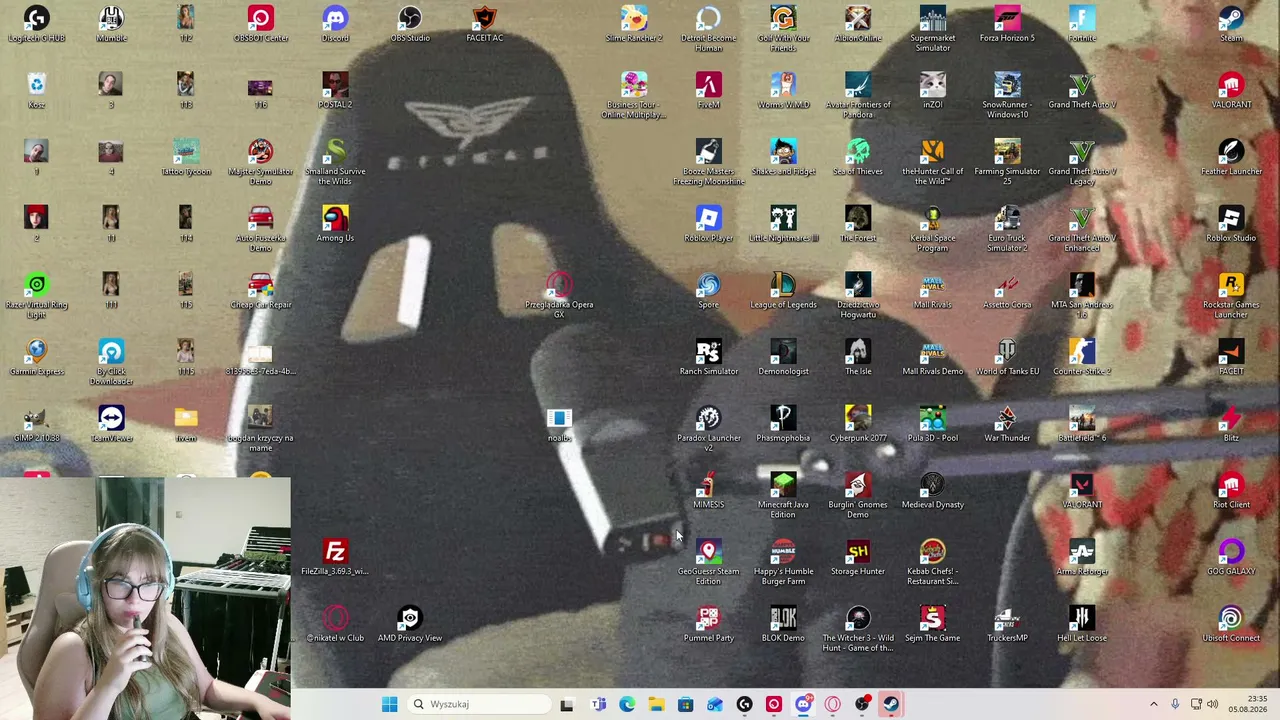
Task: Open the League of Legends icon
Action: click(x=783, y=292)
